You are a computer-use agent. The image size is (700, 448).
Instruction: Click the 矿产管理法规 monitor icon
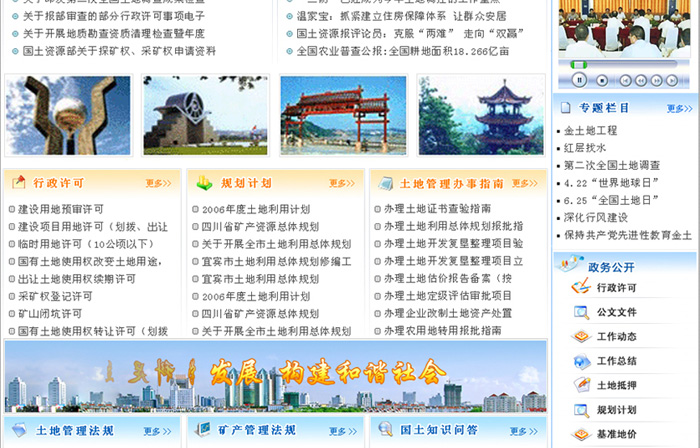point(203,429)
